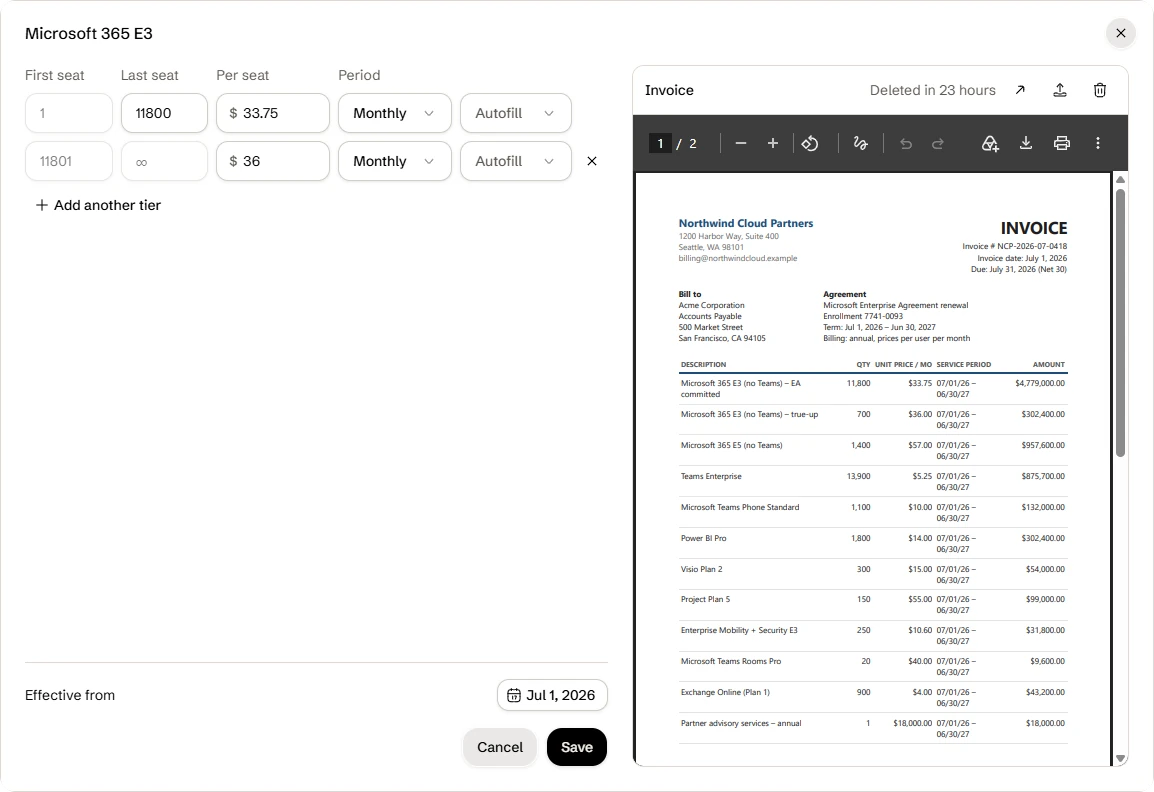The width and height of the screenshot is (1154, 792).
Task: Cancel the pricing changes
Action: pos(500,747)
